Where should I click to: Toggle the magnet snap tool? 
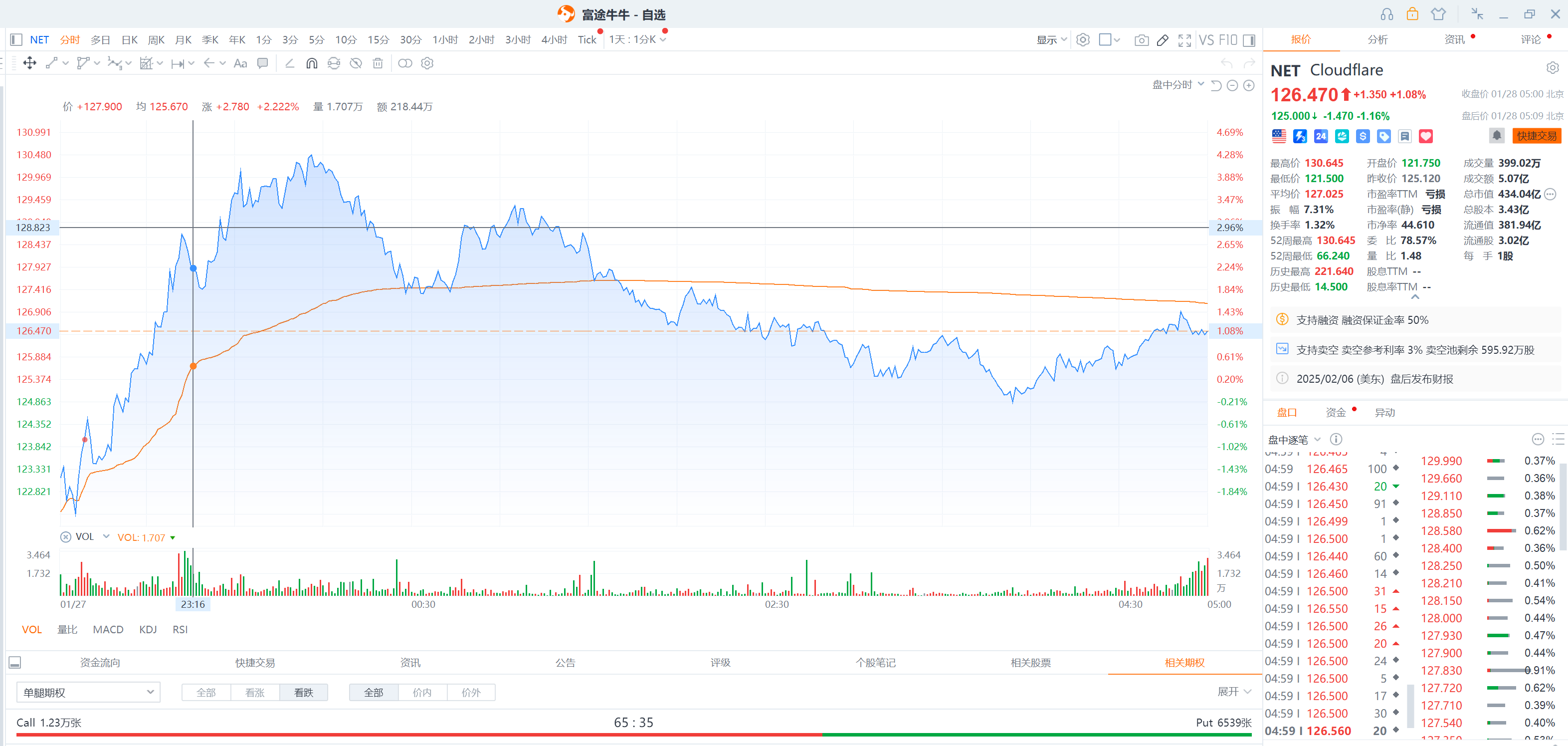[x=312, y=63]
